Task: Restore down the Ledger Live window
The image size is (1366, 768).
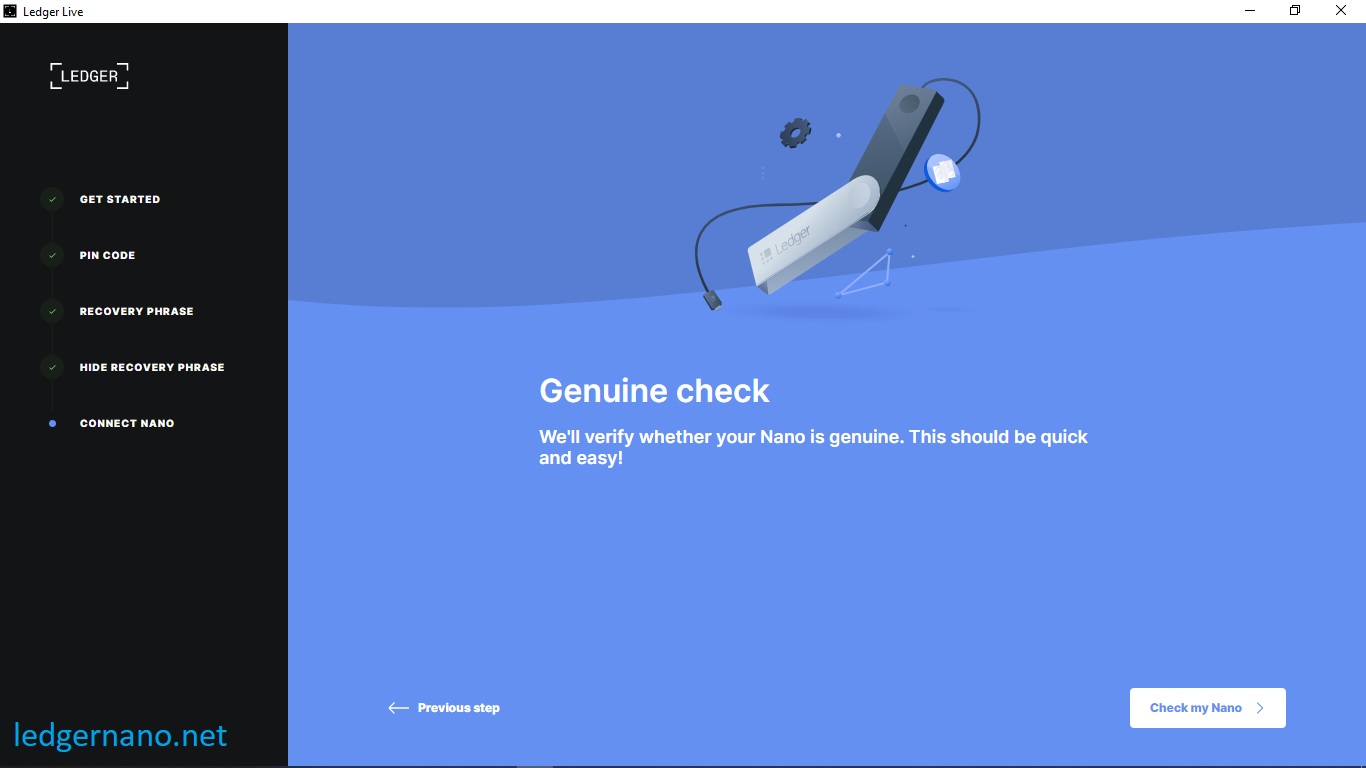Action: (x=1295, y=11)
